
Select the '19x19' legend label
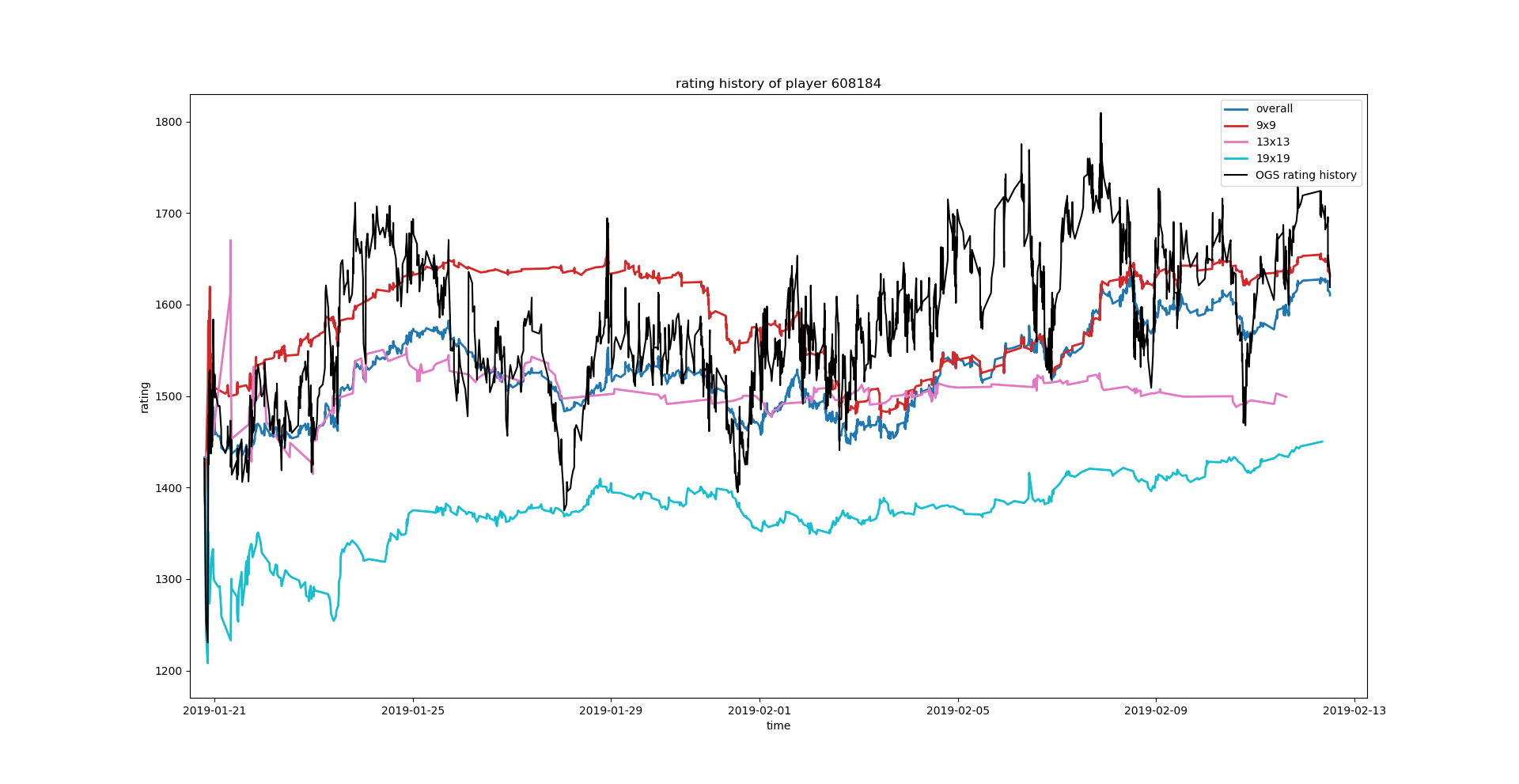(1272, 159)
